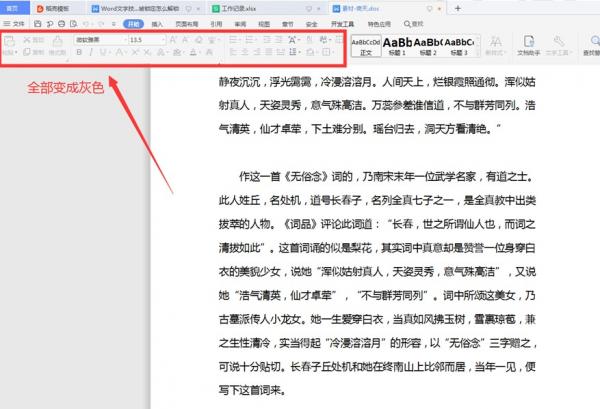Click the Decrease Indent icon
Image resolution: width=600 pixels, height=409 pixels.
point(267,39)
